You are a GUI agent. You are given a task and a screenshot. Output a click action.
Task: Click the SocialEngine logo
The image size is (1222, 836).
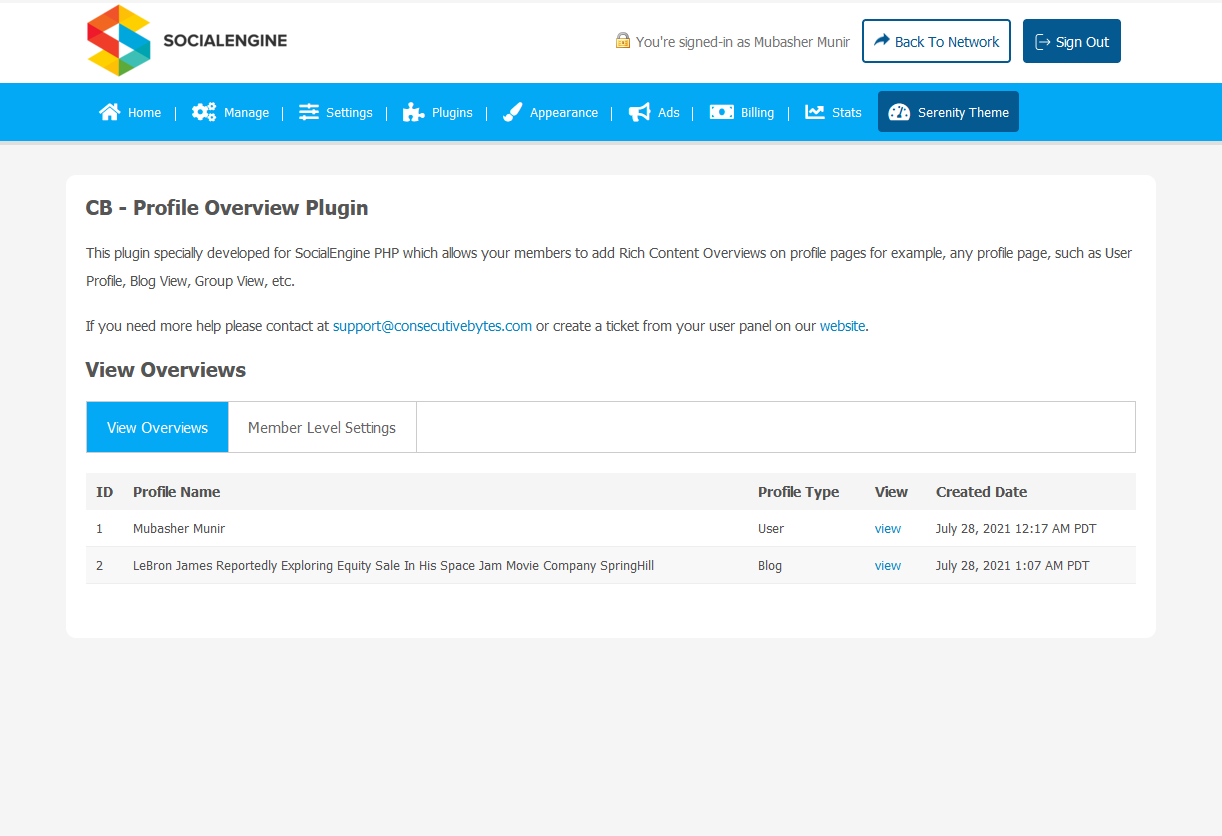(x=188, y=41)
